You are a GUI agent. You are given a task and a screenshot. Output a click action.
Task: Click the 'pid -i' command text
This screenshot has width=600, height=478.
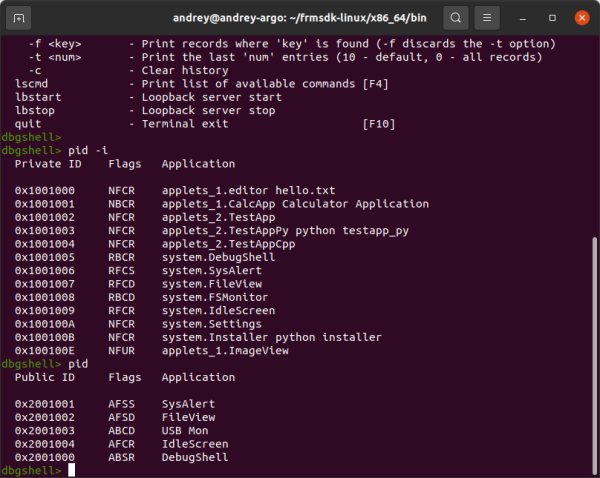(x=88, y=150)
